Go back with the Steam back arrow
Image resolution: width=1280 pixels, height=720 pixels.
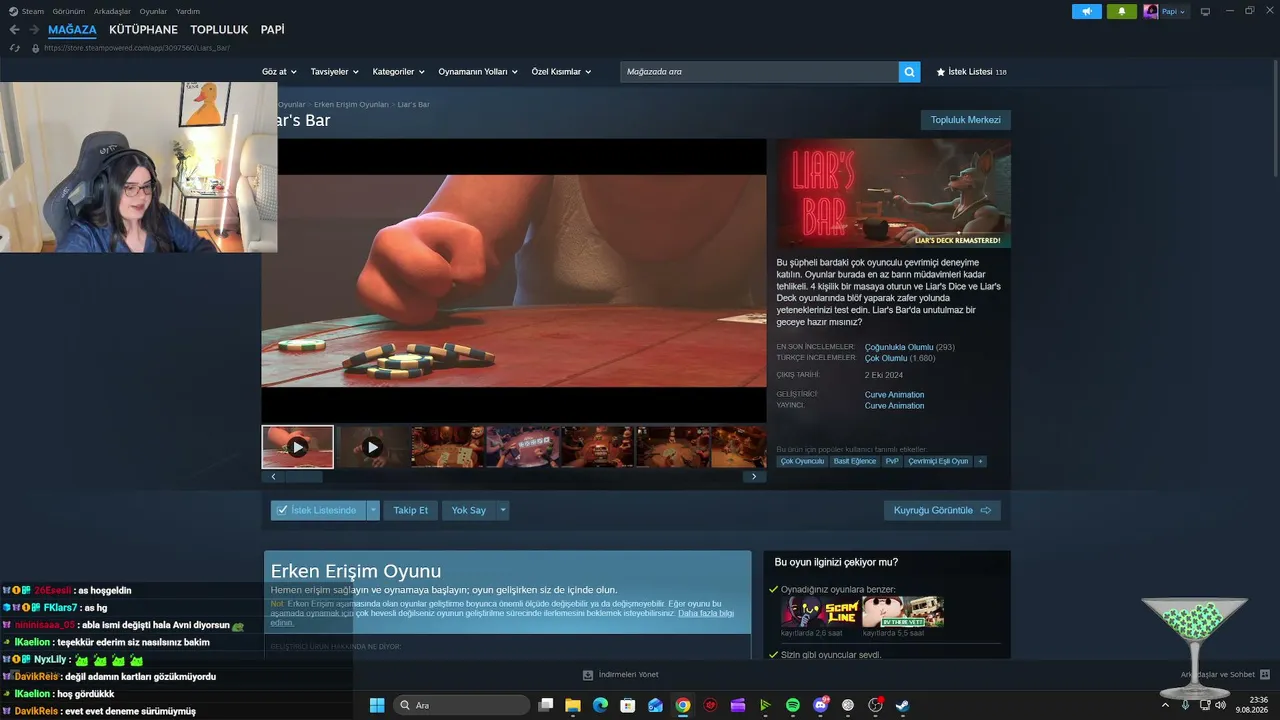point(14,30)
